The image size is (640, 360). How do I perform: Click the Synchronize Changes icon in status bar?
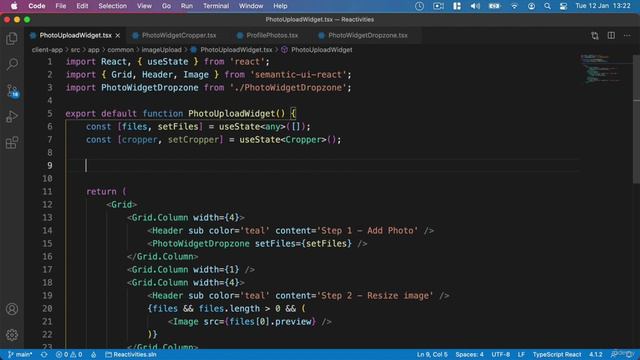(x=44, y=354)
